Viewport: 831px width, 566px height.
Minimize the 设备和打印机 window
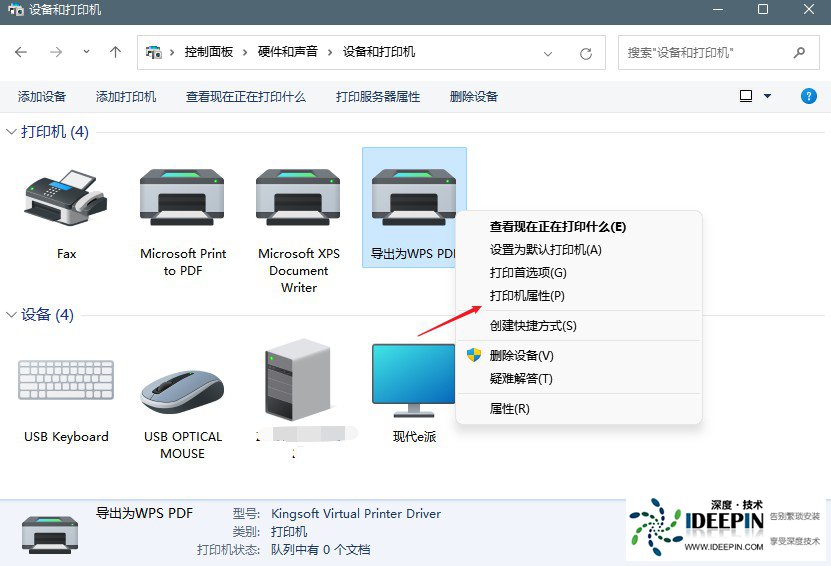pyautogui.click(x=718, y=10)
